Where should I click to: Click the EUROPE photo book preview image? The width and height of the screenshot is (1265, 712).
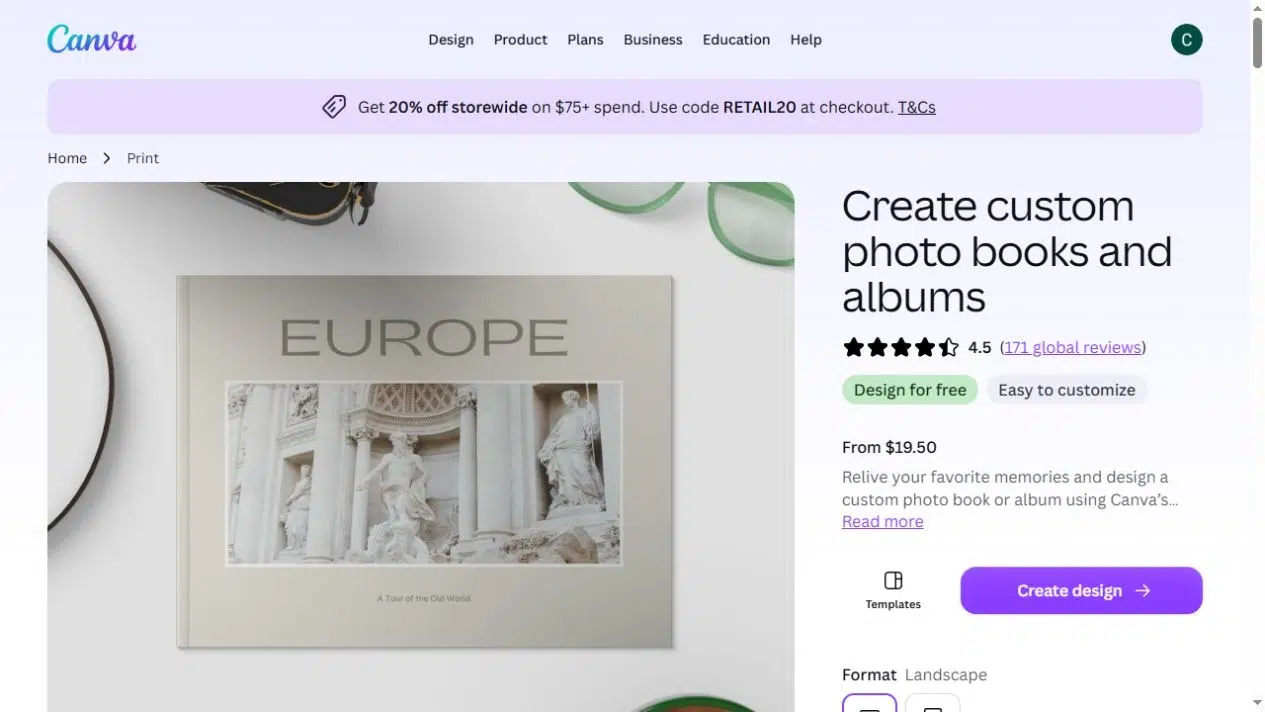(421, 447)
